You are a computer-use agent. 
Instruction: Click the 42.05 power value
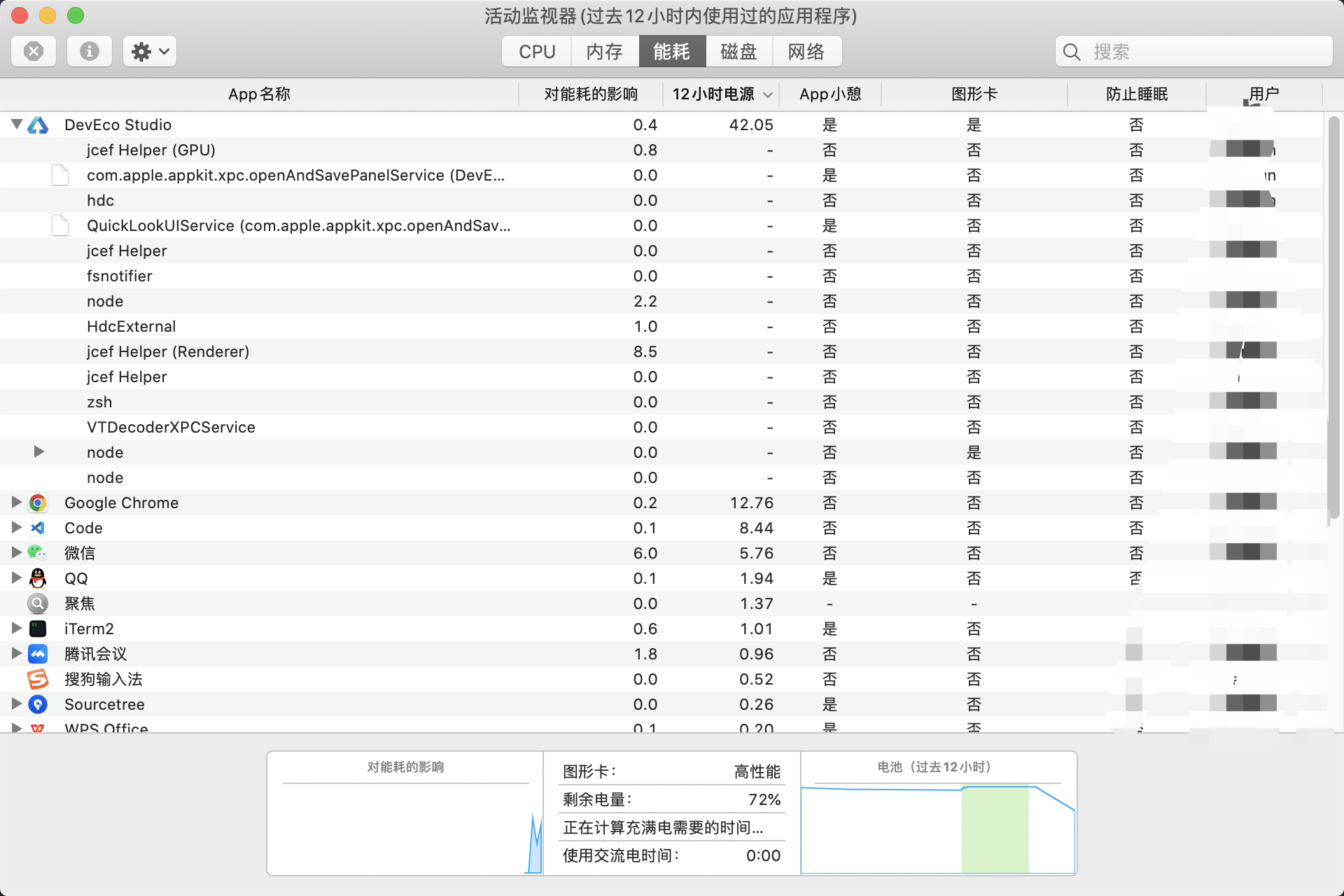(x=751, y=125)
